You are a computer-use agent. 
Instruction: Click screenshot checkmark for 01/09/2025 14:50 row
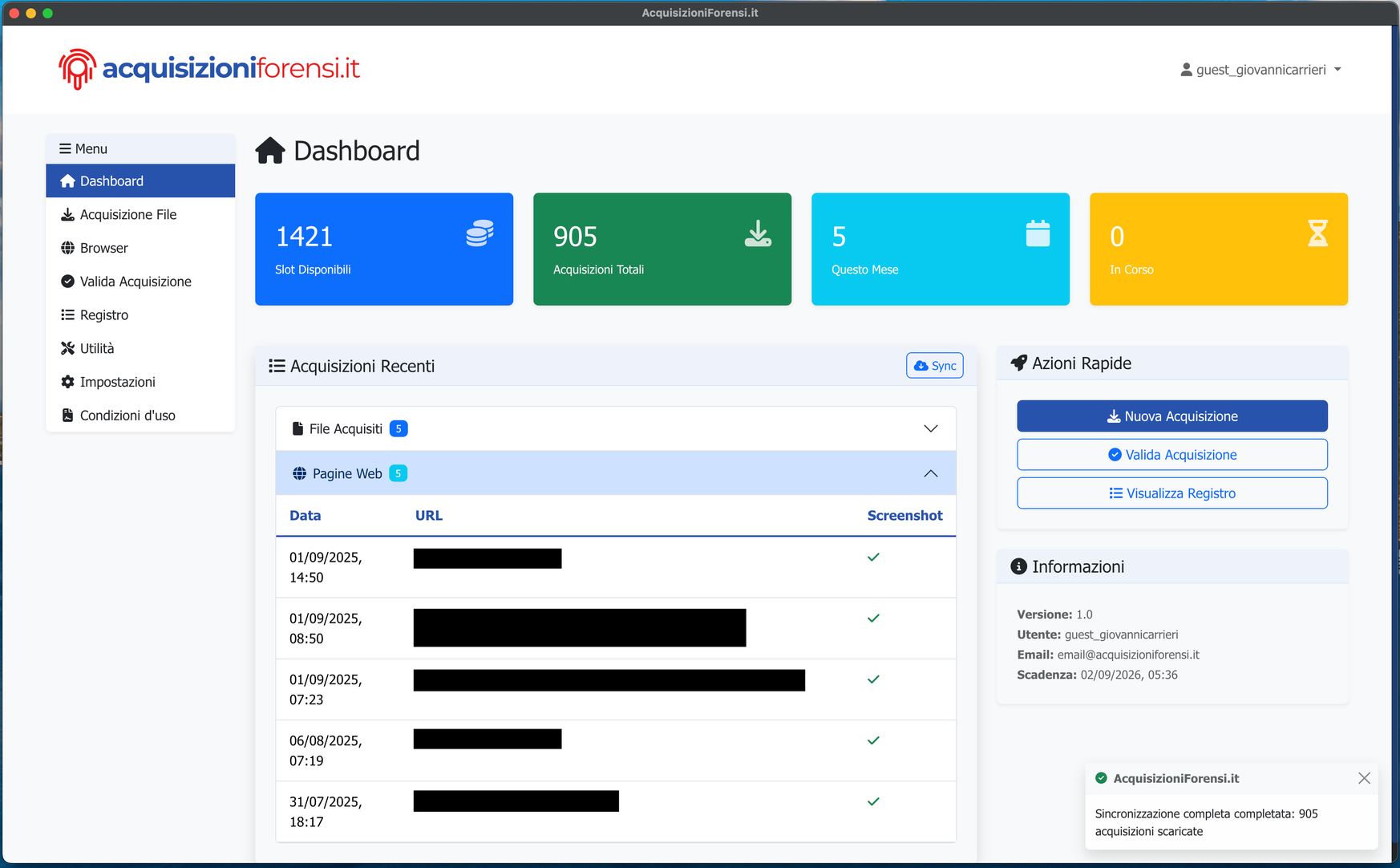tap(873, 558)
